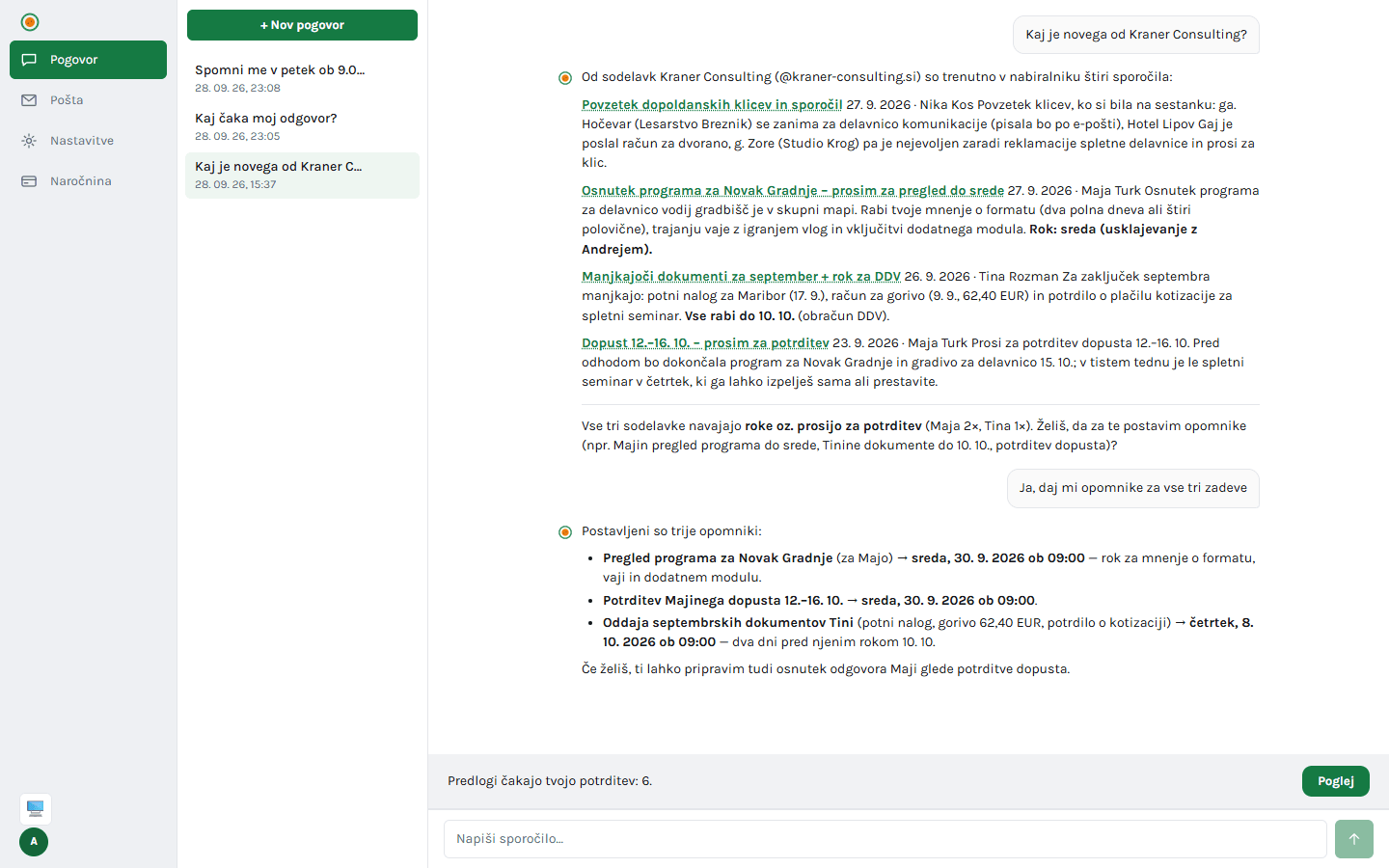
Task: Open Naročnina page
Action: tap(88, 181)
